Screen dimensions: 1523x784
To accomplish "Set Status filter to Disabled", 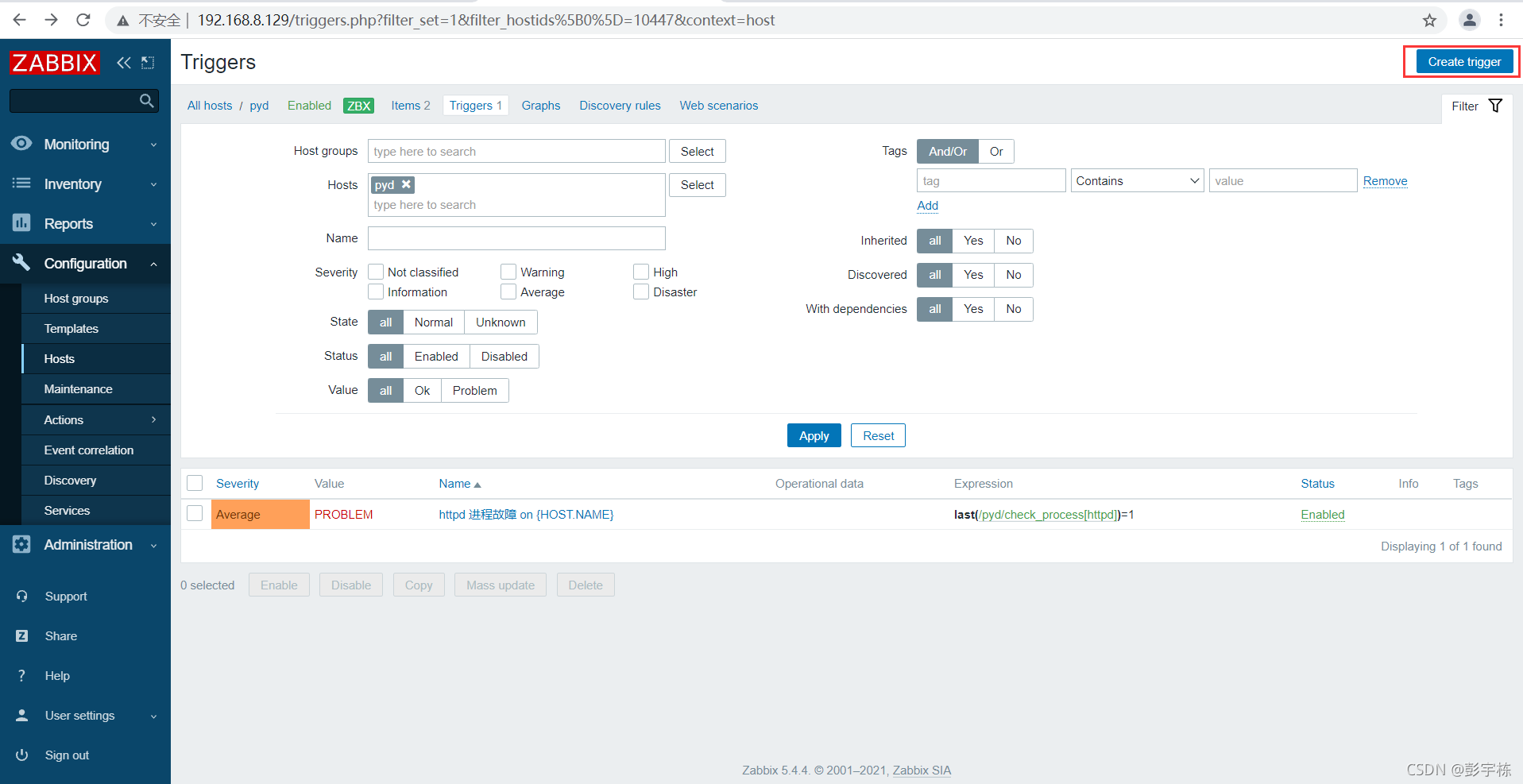I will pos(504,356).
